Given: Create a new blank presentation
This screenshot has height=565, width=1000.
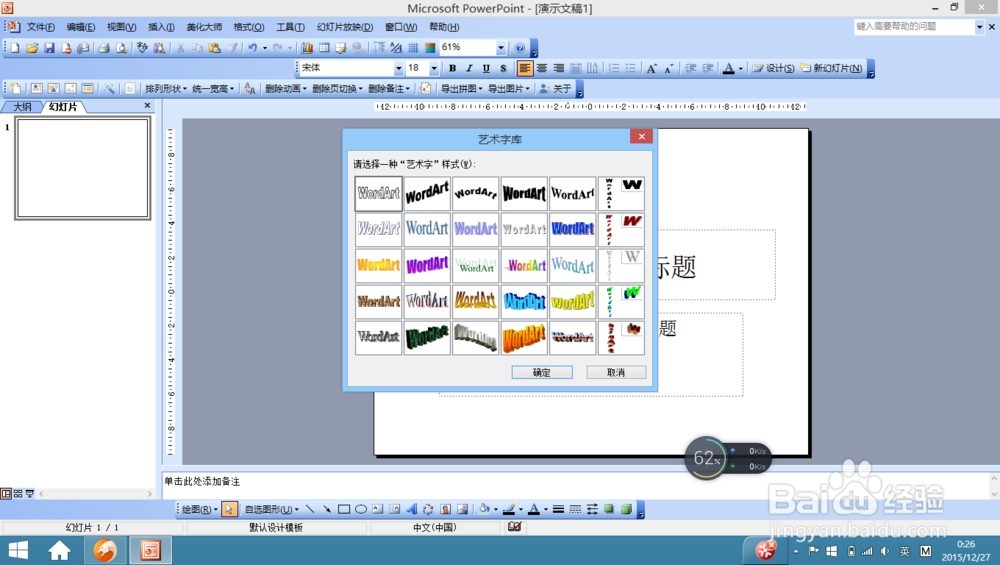Looking at the screenshot, I should [15, 48].
